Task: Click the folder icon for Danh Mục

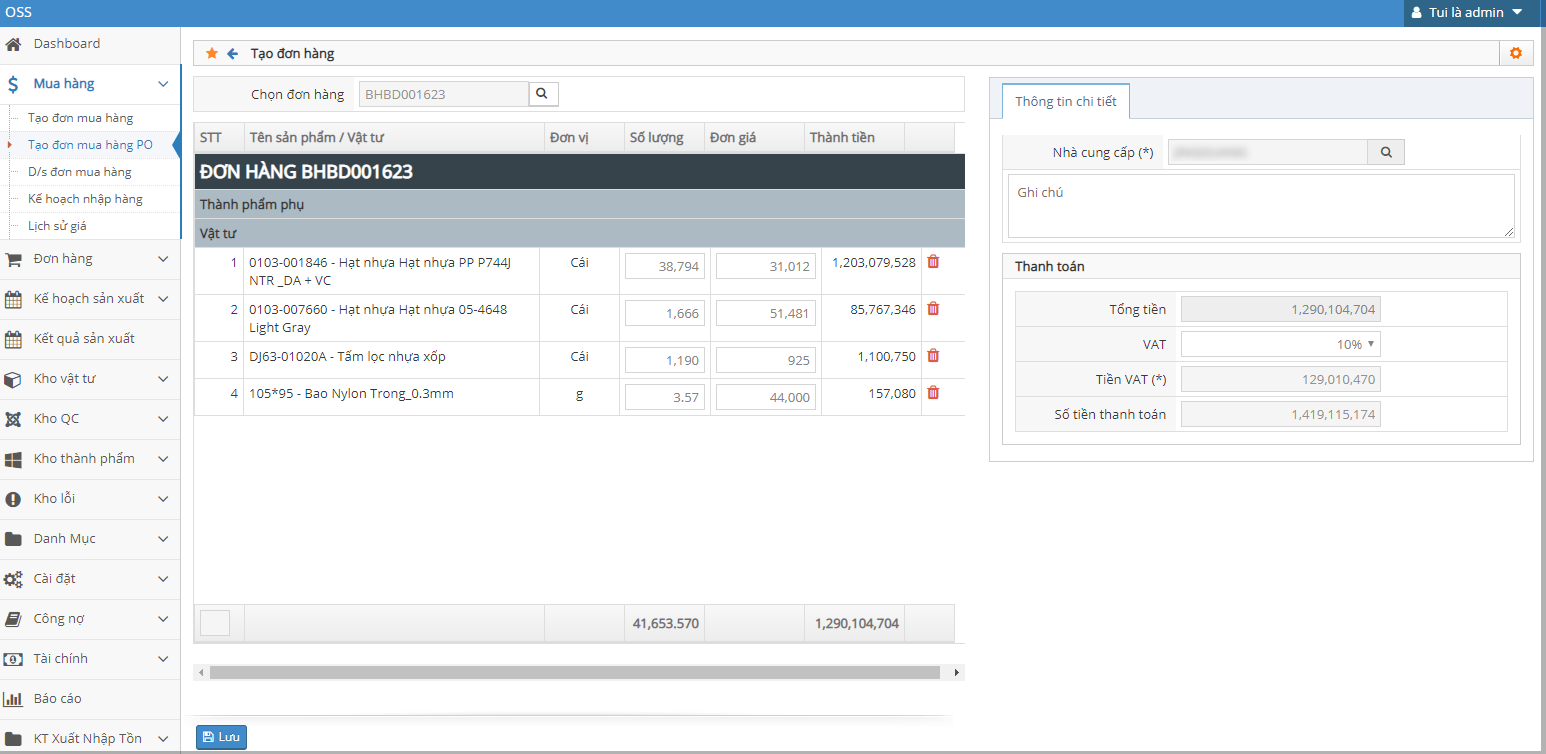Action: (13, 539)
